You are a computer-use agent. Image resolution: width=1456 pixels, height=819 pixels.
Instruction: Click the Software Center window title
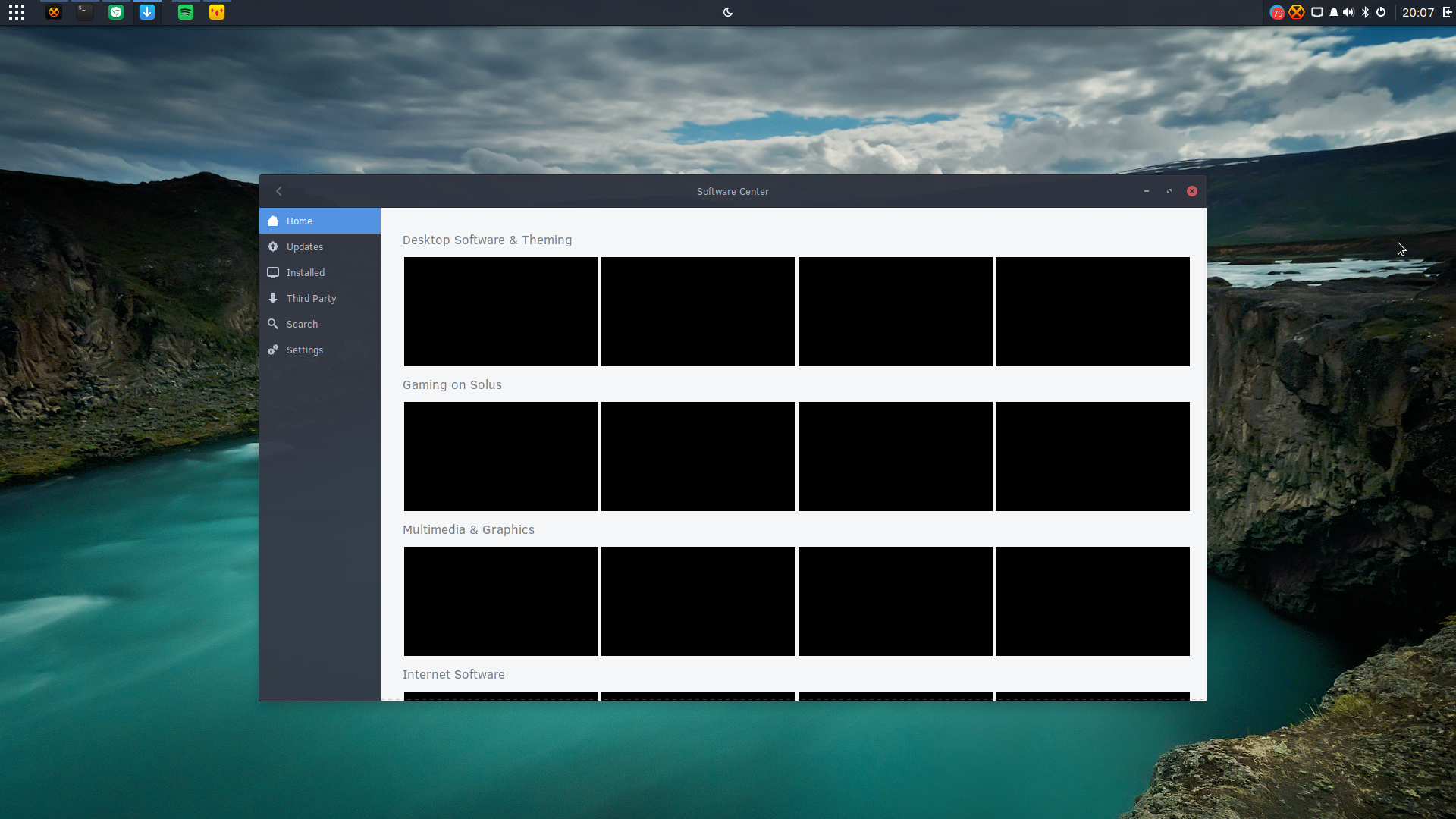733,191
